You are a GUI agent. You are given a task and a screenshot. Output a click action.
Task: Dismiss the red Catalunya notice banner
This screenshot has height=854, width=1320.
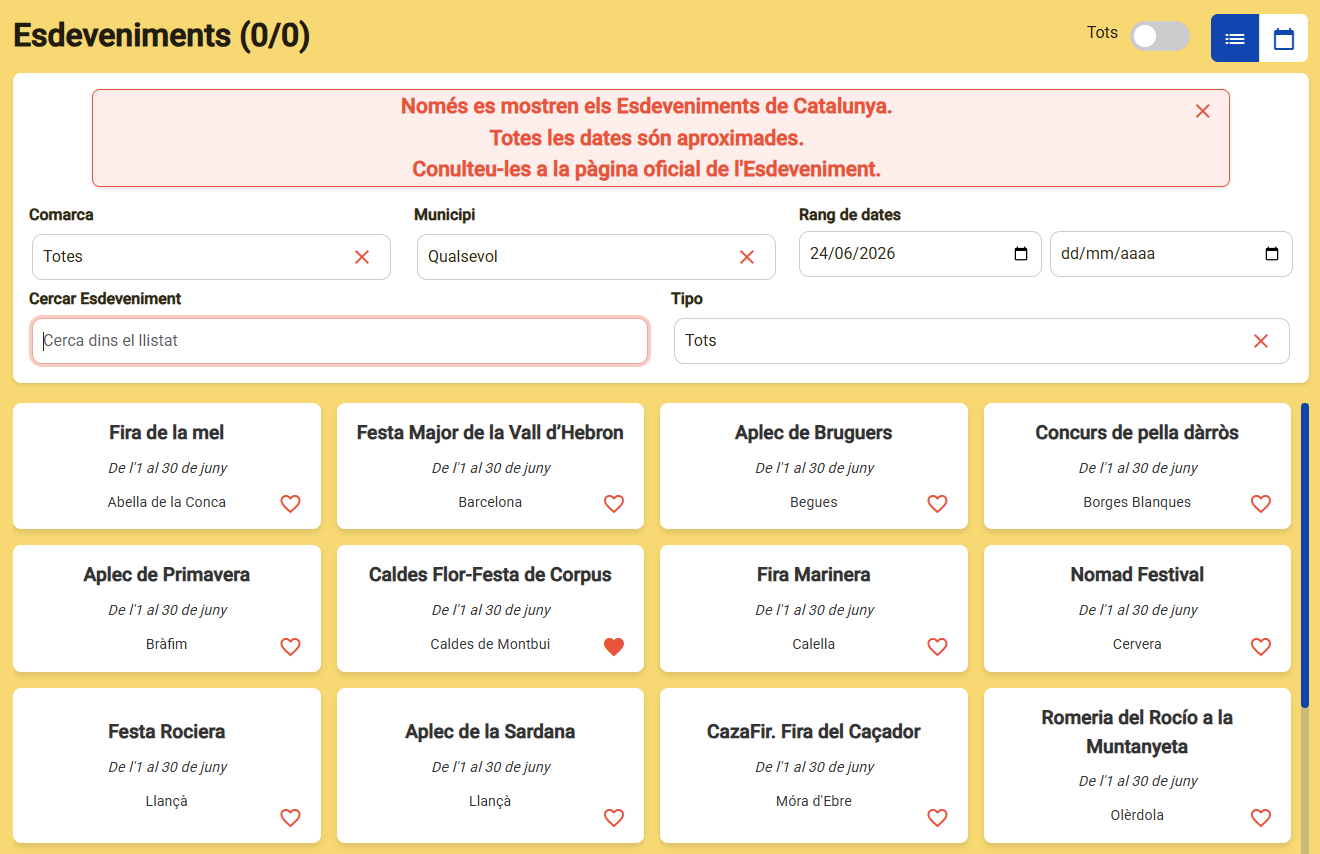pos(1203,111)
